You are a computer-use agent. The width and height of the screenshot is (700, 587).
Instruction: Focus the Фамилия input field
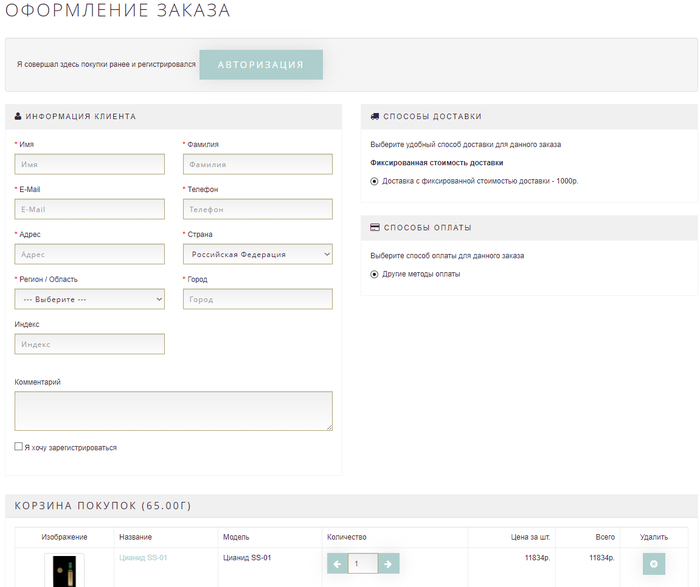pyautogui.click(x=258, y=164)
